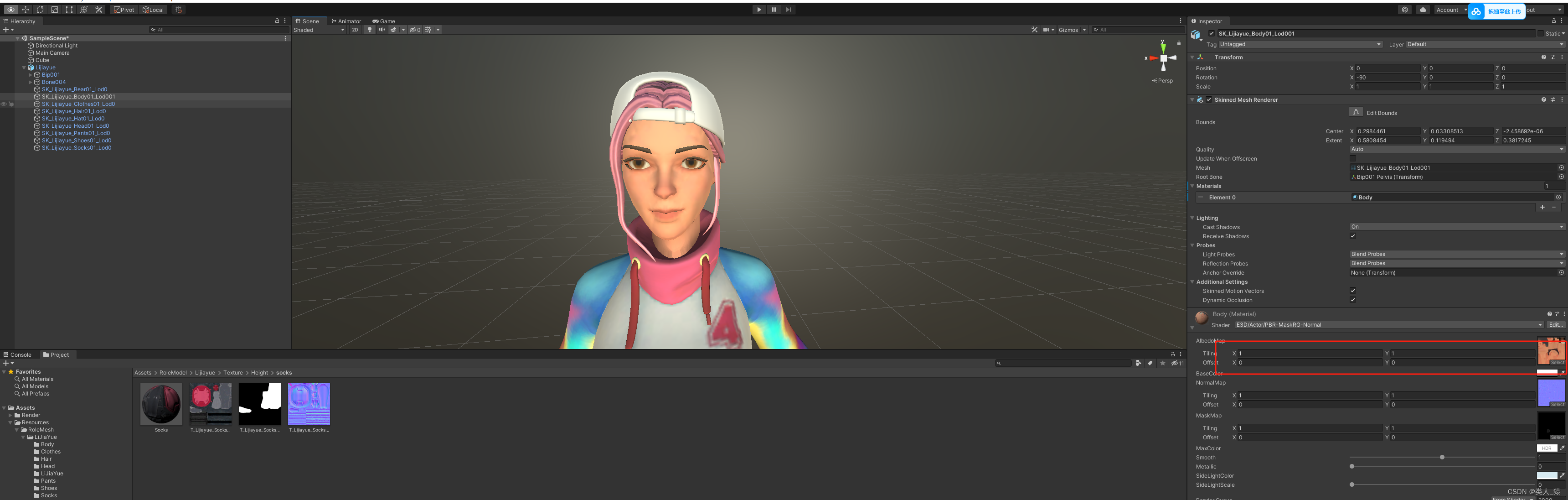This screenshot has height=500, width=1568.
Task: Open the BaseColor color swatch
Action: (x=1547, y=373)
